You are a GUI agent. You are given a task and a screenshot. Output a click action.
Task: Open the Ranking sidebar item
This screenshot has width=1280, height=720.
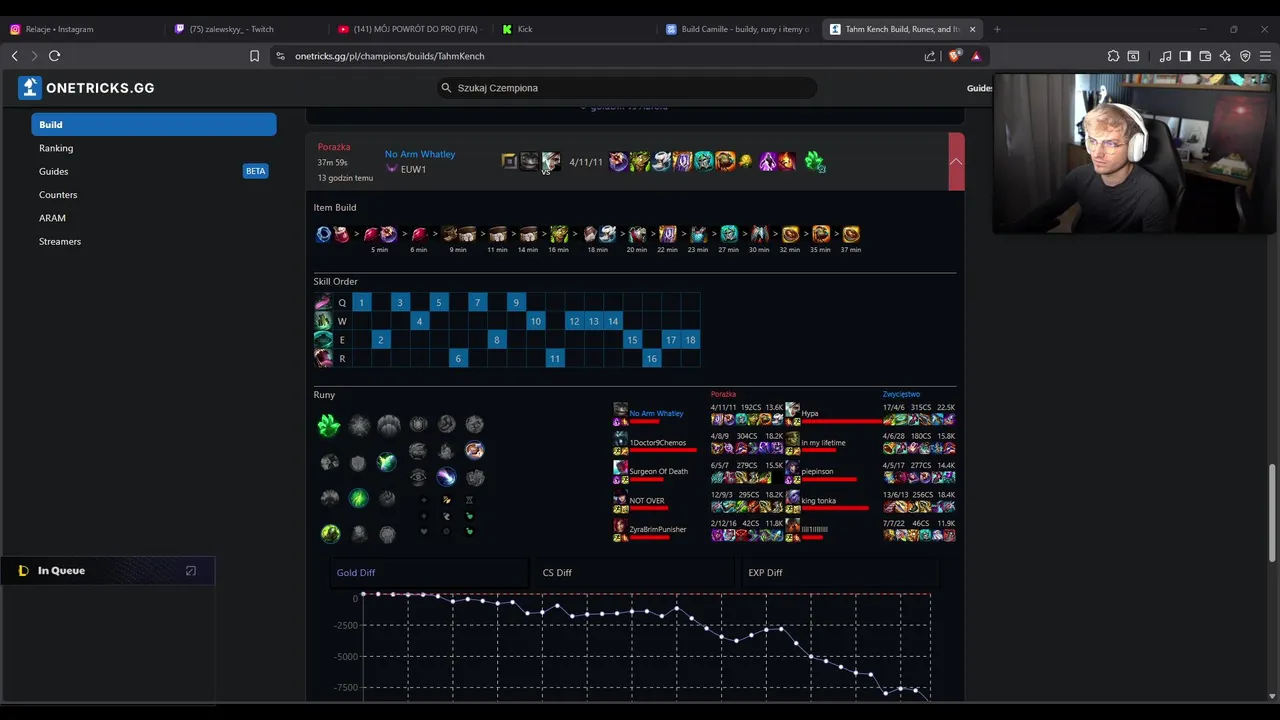[56, 148]
